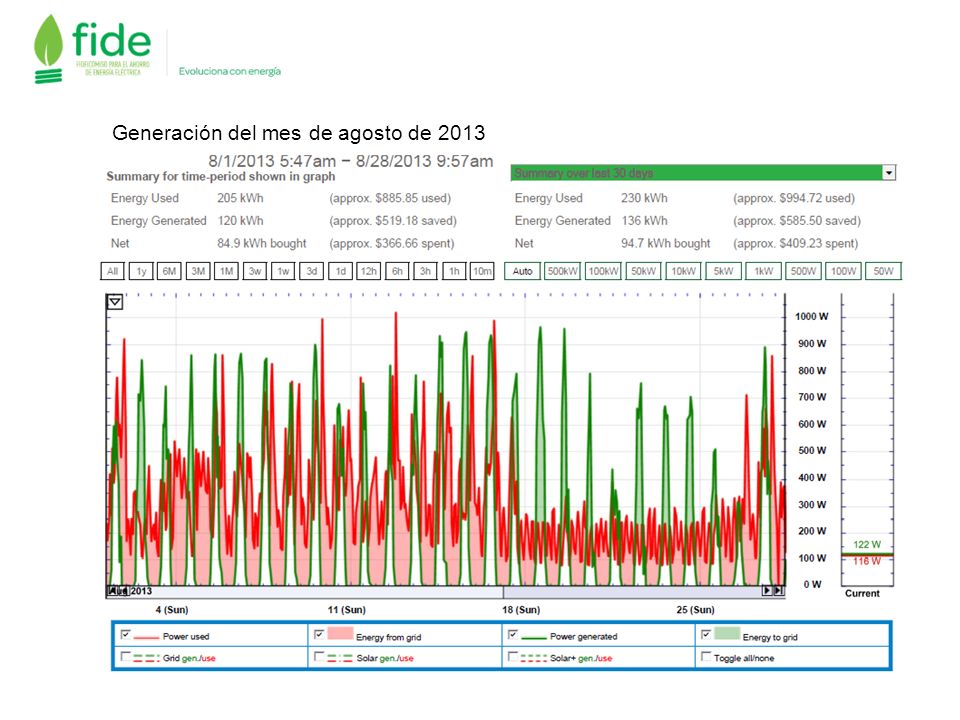The image size is (960, 720).
Task: Click the 18 (Sun) date marker
Action: [x=521, y=610]
